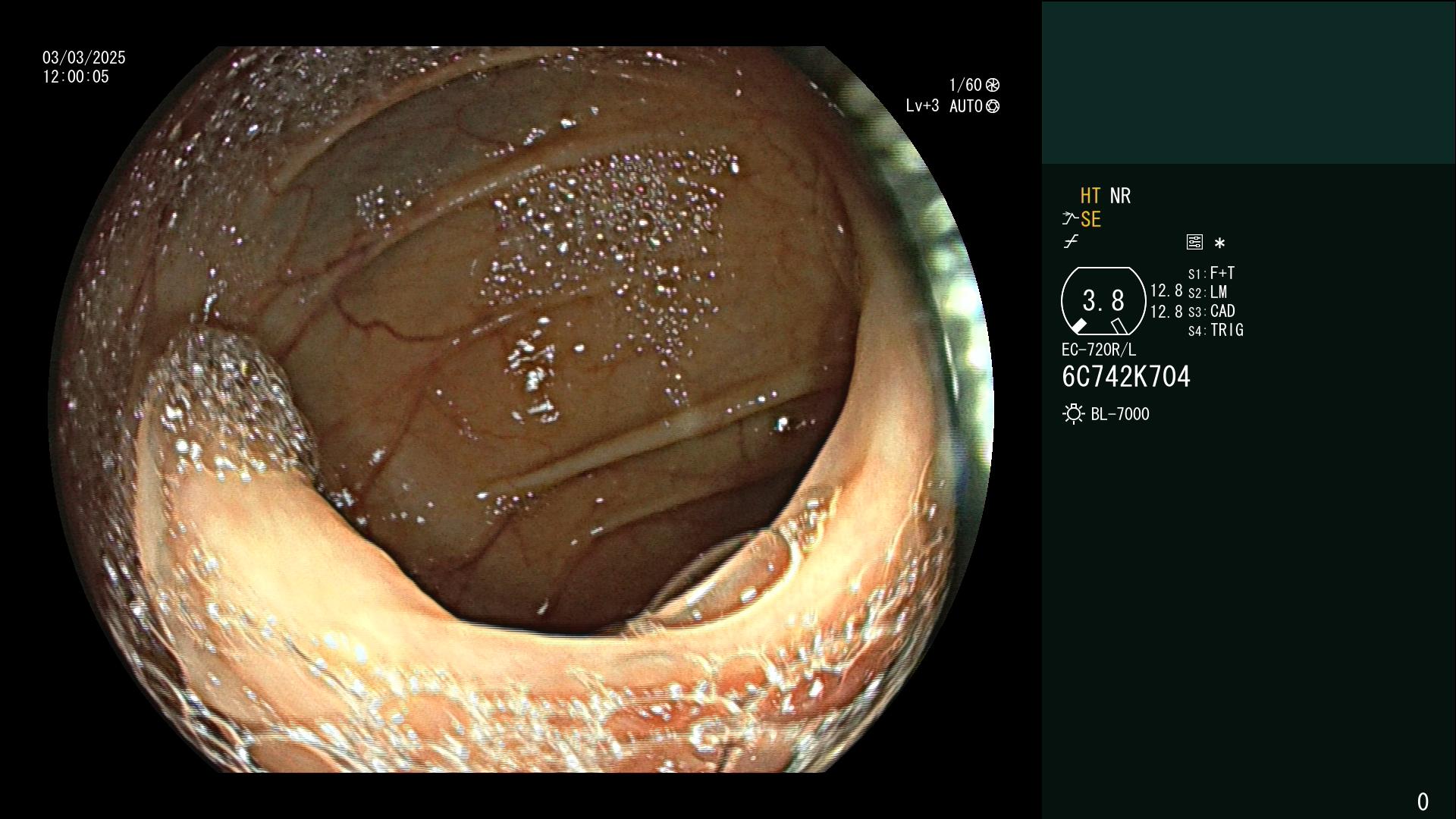Click the BL-7000 light source label
Image resolution: width=1456 pixels, height=819 pixels.
coord(1120,414)
